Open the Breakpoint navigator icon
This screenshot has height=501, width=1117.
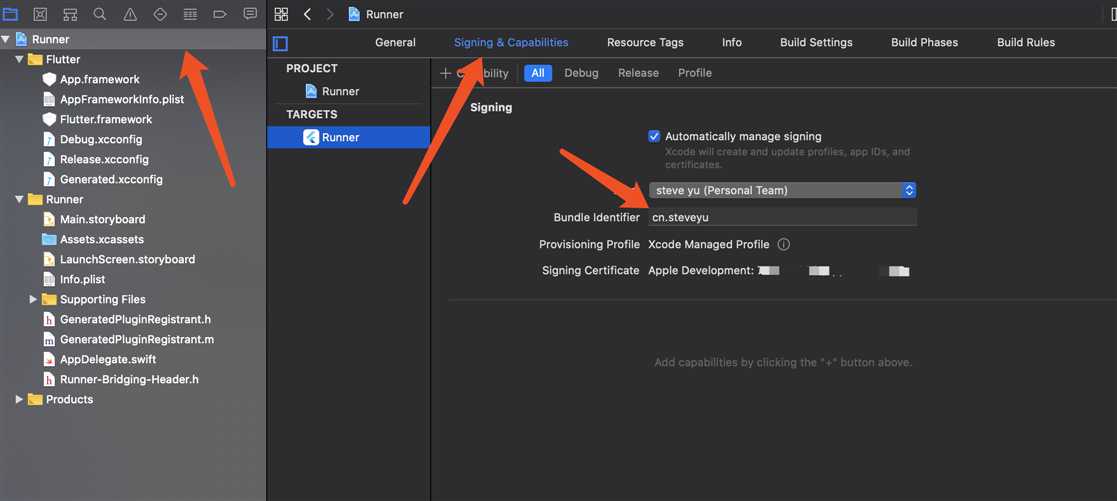pos(220,14)
